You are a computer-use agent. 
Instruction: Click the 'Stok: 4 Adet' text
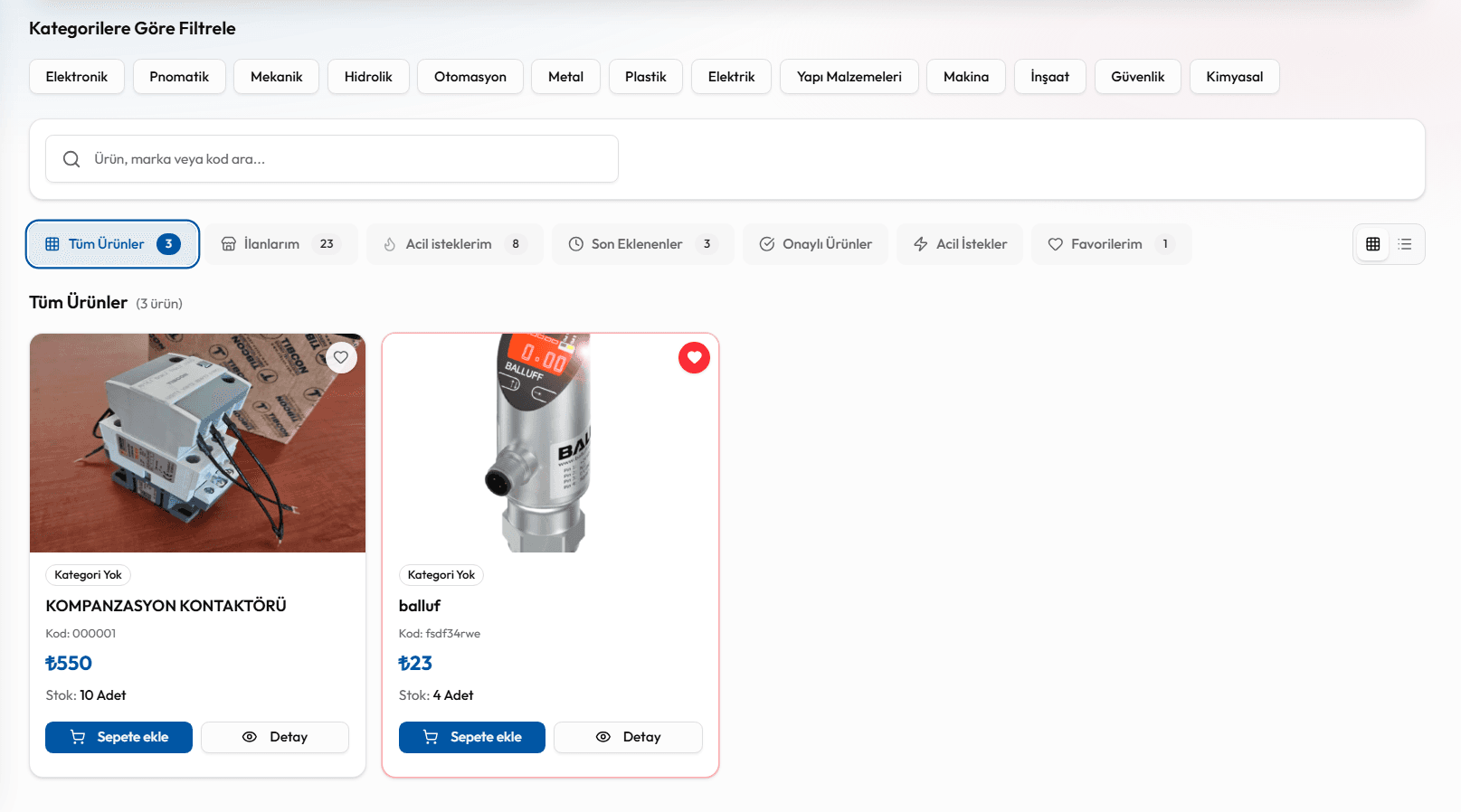(436, 695)
